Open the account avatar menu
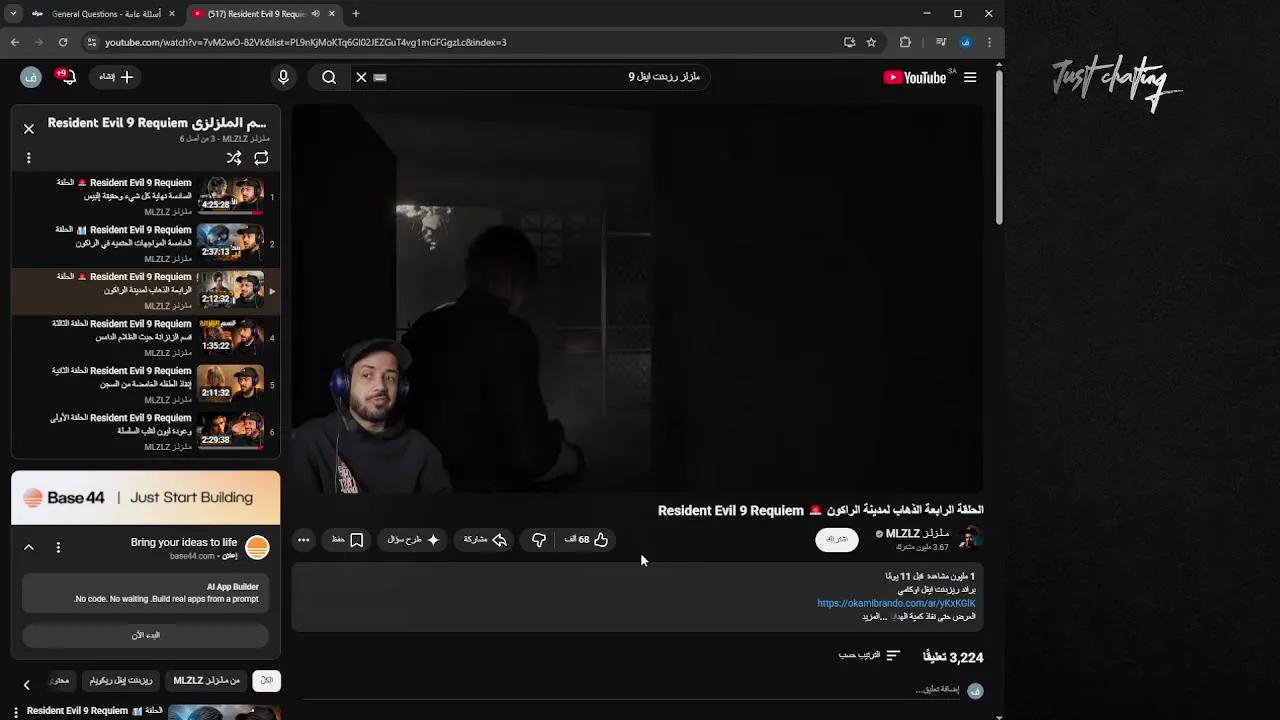Viewport: 1280px width, 720px height. pyautogui.click(x=31, y=77)
